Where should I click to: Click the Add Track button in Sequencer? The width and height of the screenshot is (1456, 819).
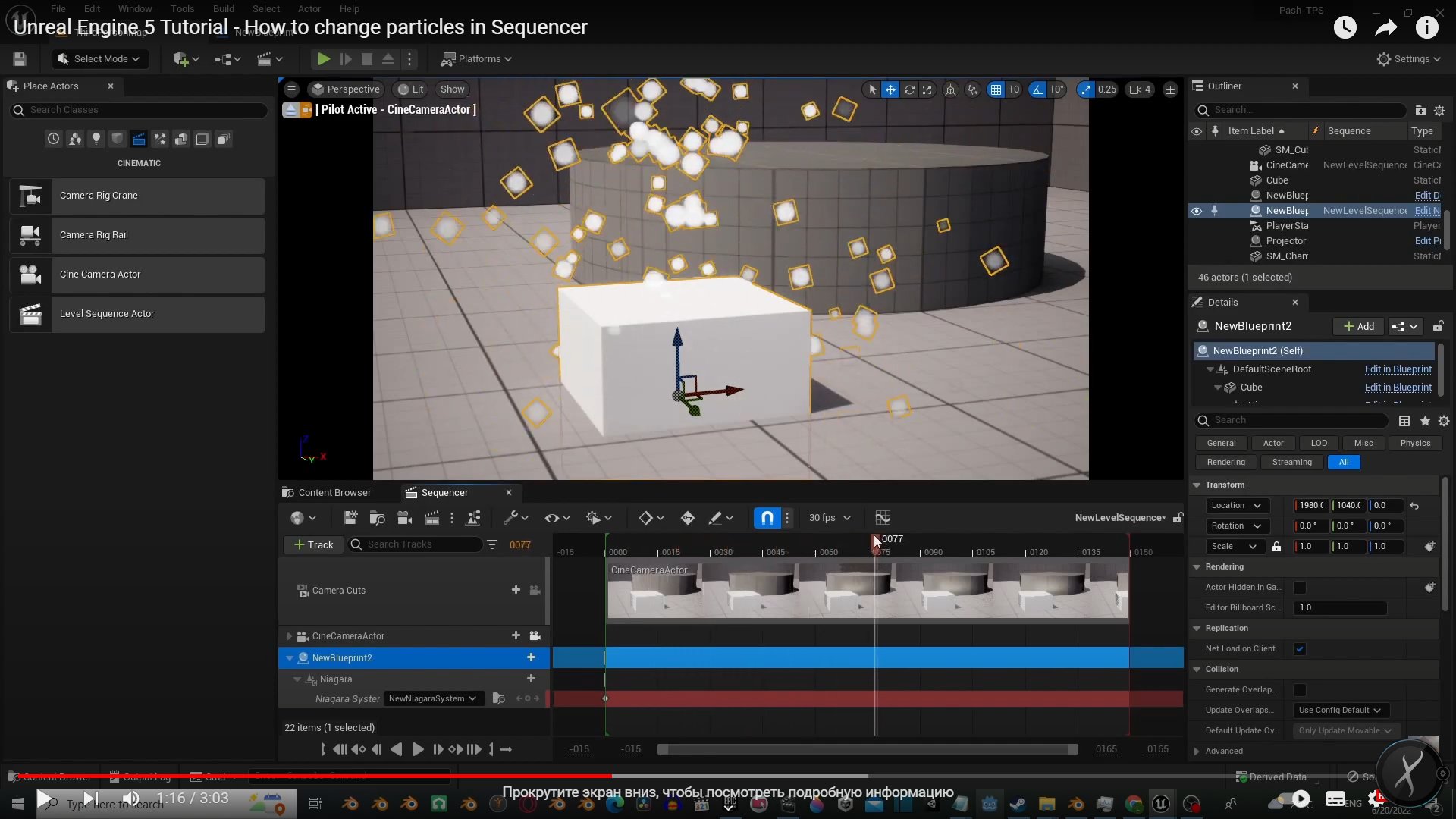tap(313, 545)
